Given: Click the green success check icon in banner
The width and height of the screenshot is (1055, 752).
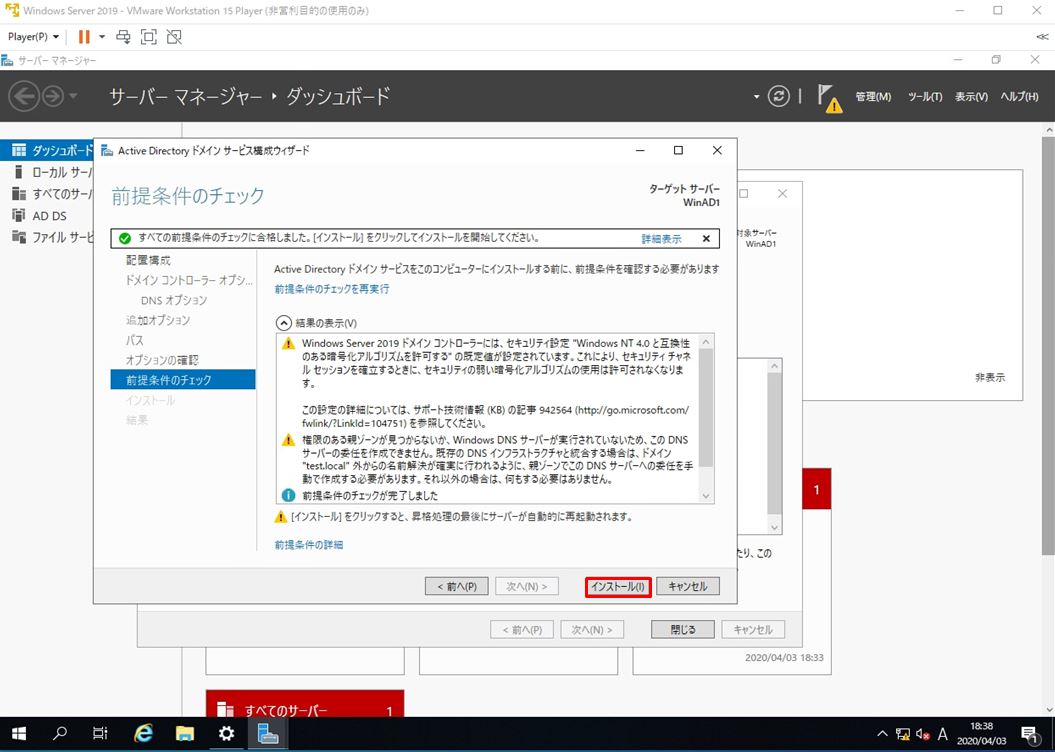Looking at the screenshot, I should (124, 238).
